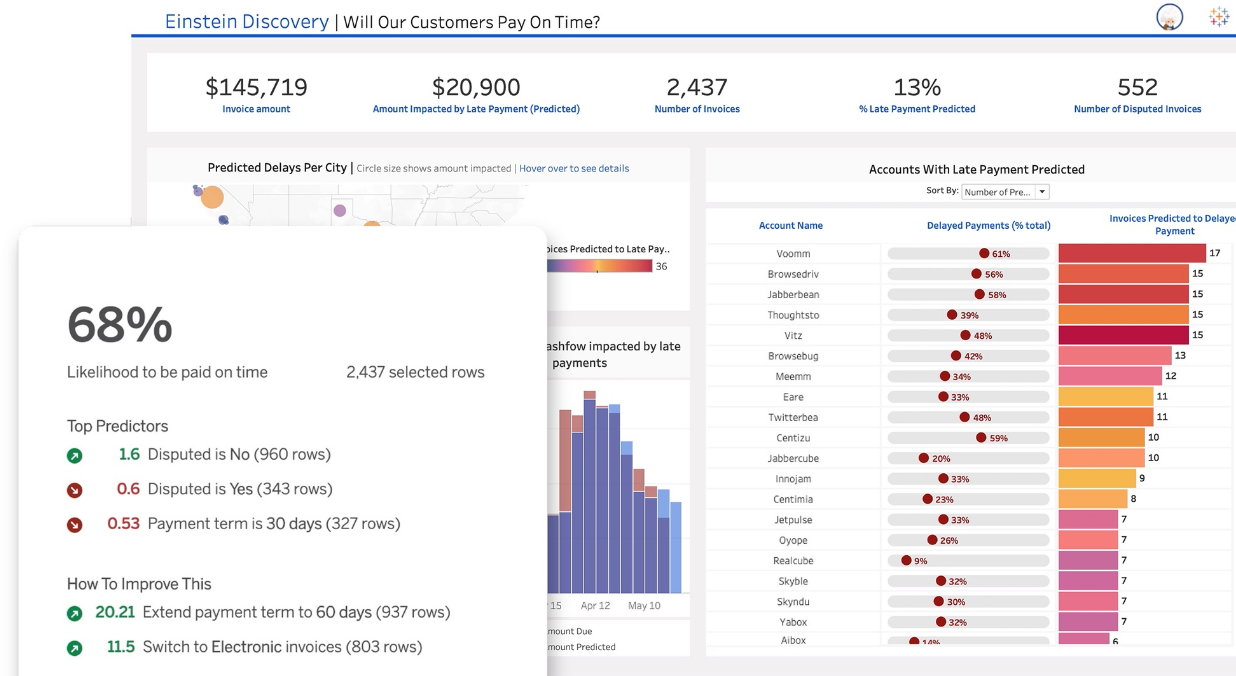Click the Tableau logo icon
Image resolution: width=1236 pixels, height=676 pixels.
coord(1218,17)
